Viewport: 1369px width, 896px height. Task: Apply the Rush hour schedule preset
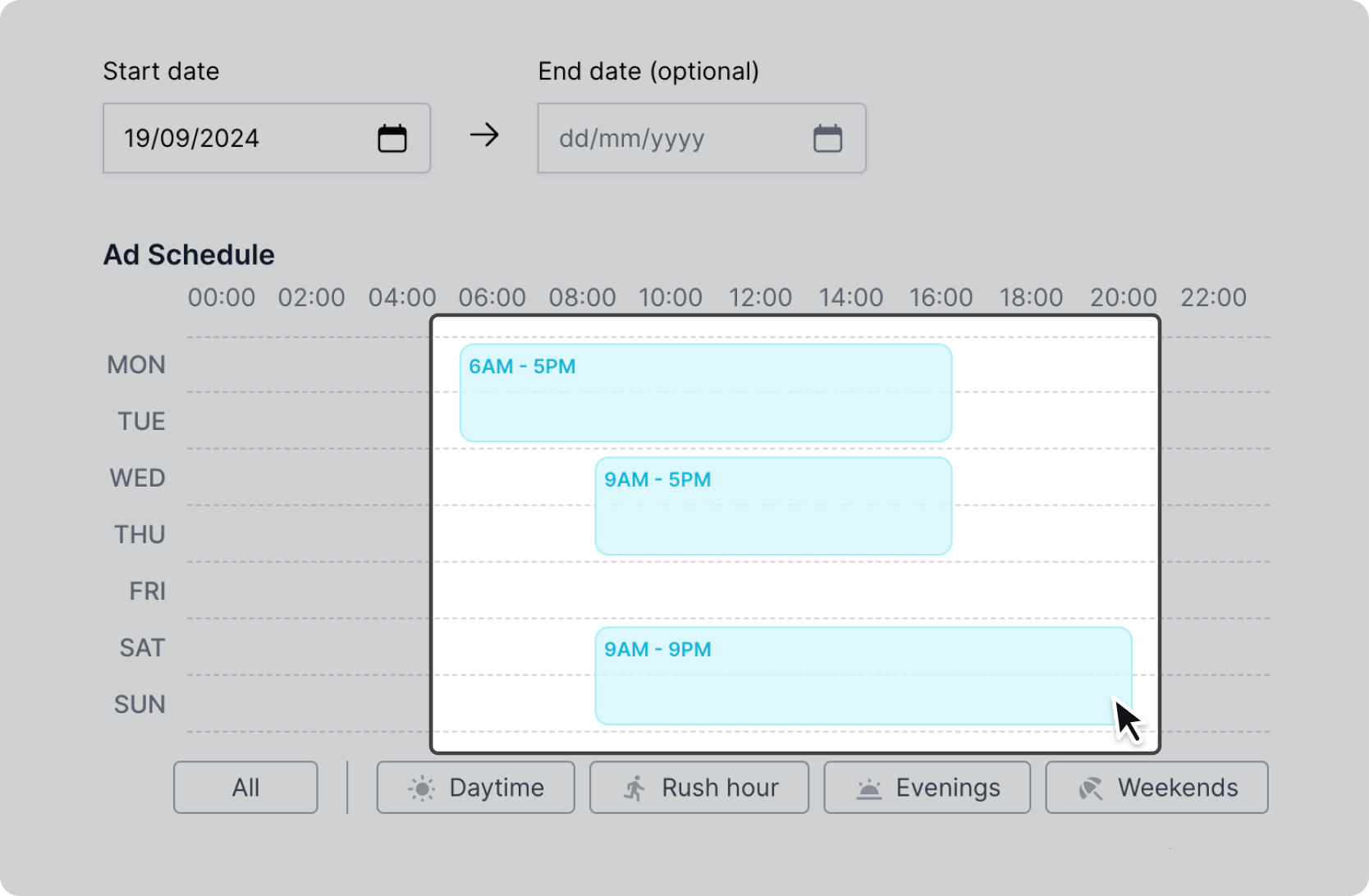699,788
